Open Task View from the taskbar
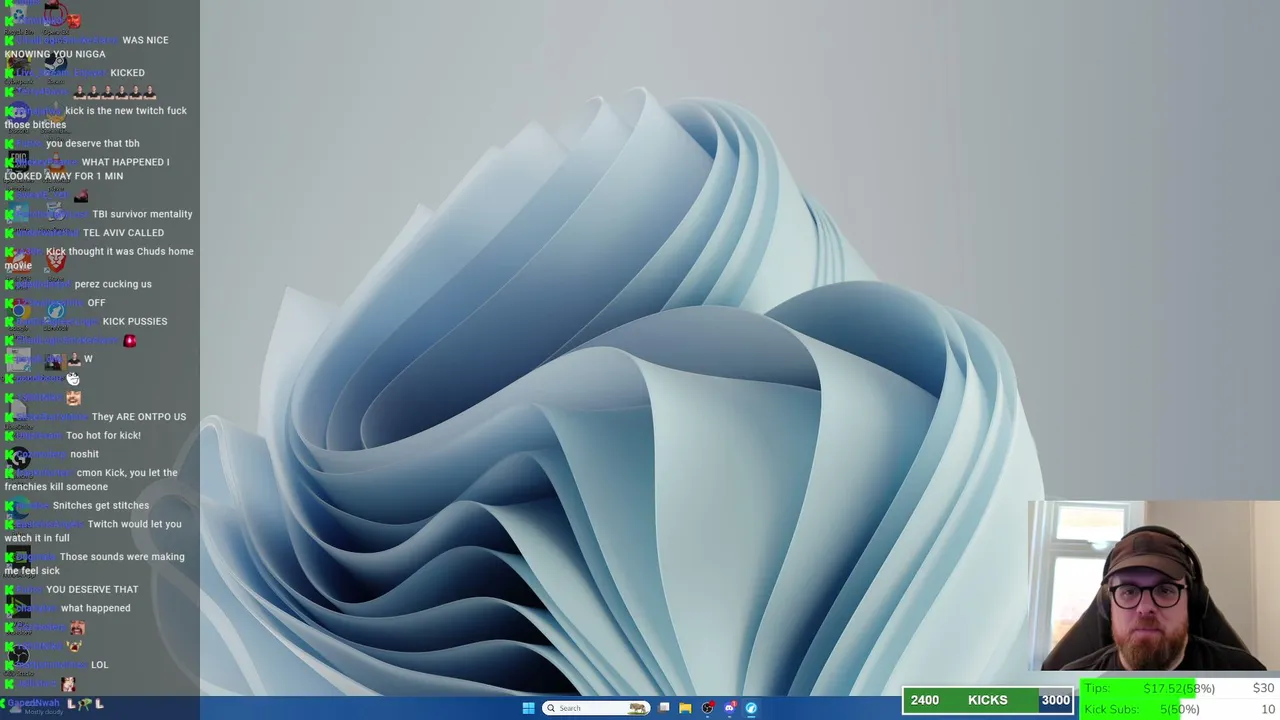Viewport: 1280px width, 720px height. 663,708
